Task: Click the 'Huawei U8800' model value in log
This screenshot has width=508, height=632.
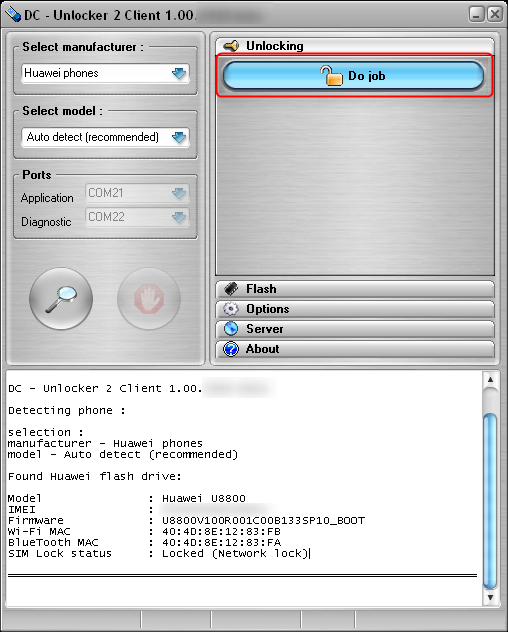Action: point(204,499)
